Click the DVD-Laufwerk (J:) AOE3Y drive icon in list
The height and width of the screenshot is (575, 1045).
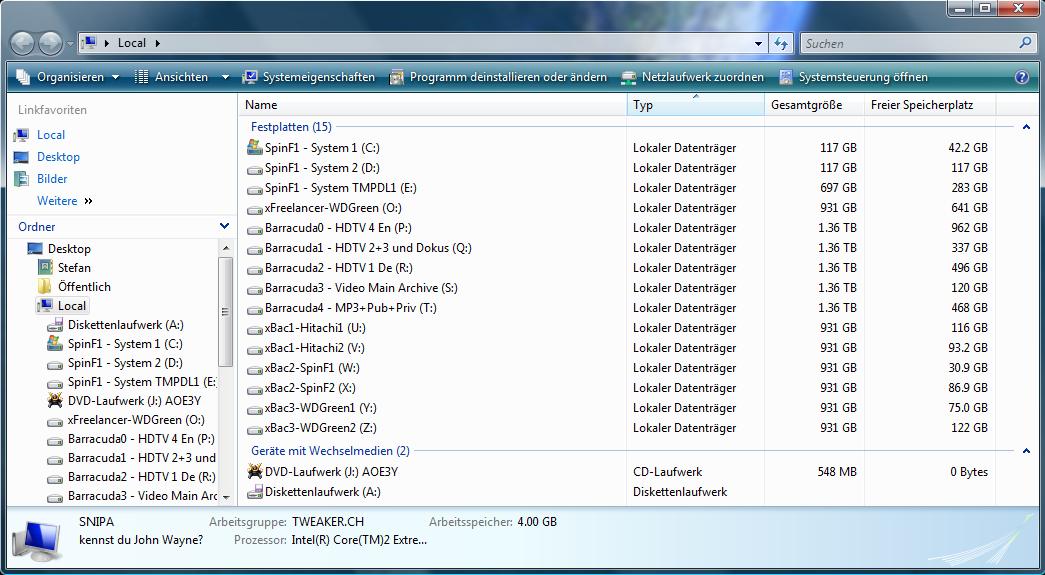point(255,472)
